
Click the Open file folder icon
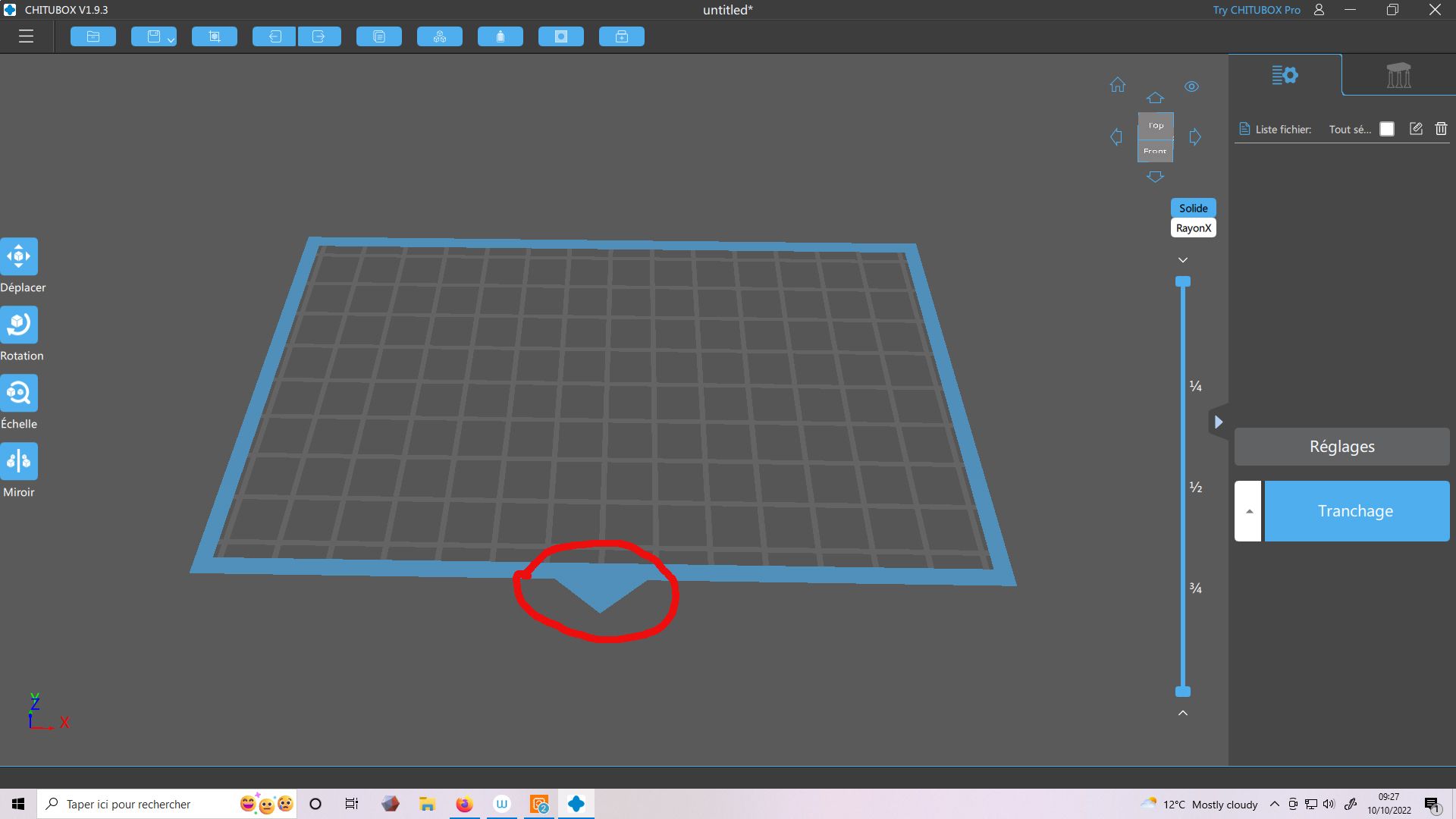(x=93, y=36)
